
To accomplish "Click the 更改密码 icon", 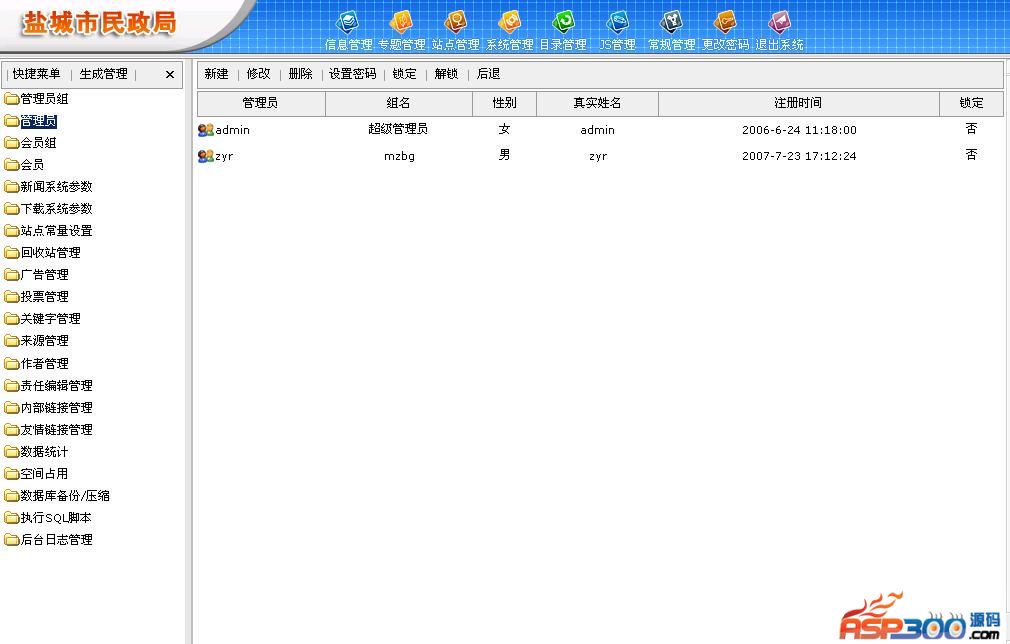I will click(x=725, y=23).
